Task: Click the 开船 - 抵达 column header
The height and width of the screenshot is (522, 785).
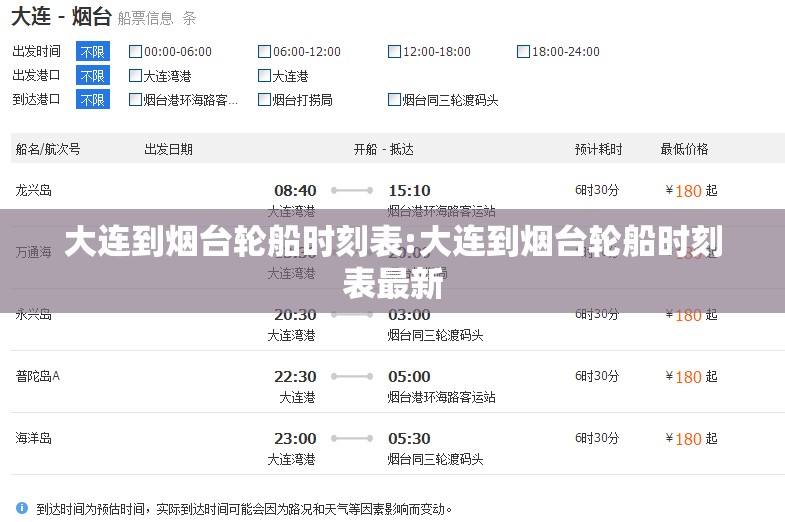Action: coord(383,149)
